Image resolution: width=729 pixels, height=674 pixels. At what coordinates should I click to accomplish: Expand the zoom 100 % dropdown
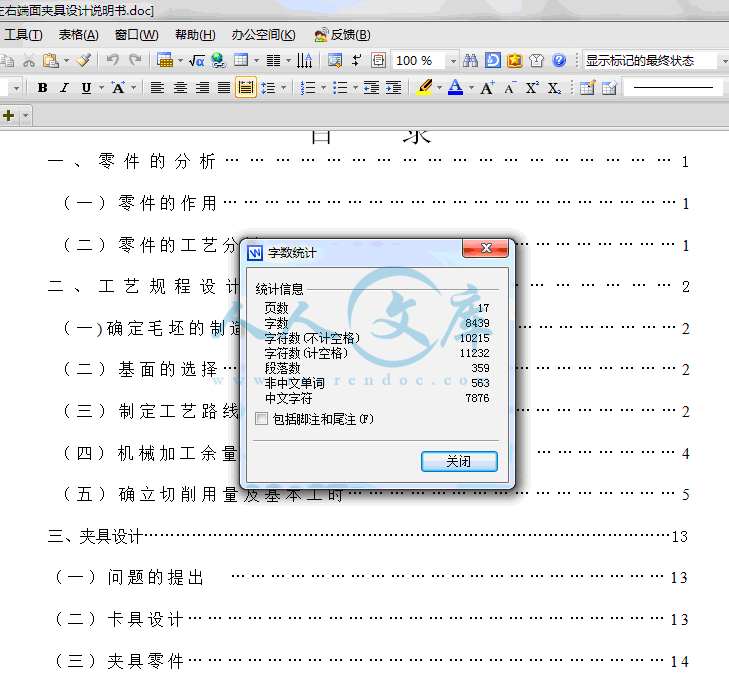(x=453, y=61)
